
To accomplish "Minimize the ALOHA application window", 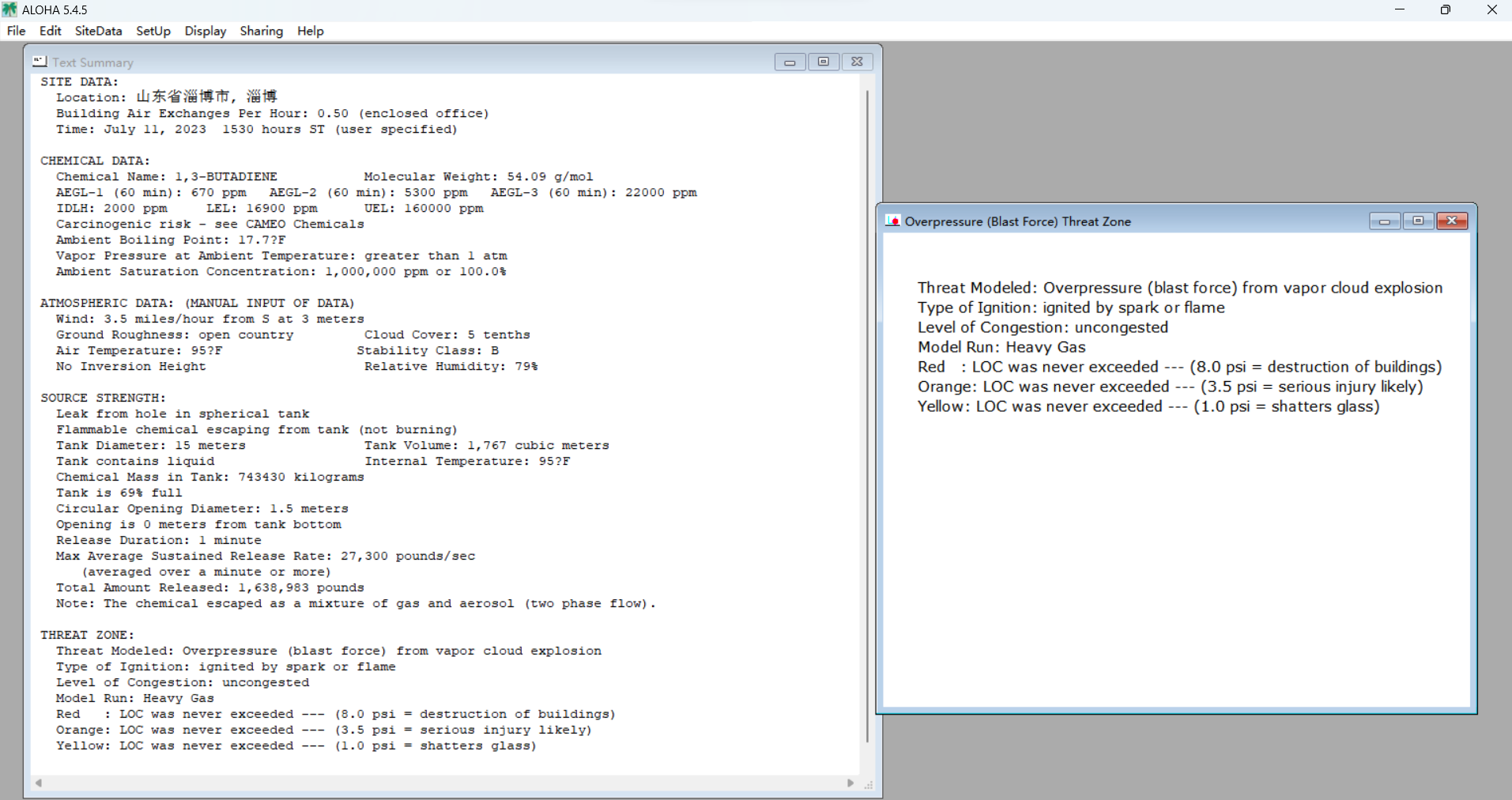I will (1400, 9).
